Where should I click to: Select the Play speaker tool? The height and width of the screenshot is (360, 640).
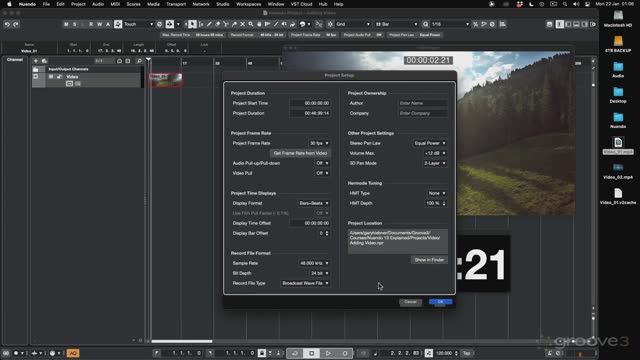click(284, 24)
